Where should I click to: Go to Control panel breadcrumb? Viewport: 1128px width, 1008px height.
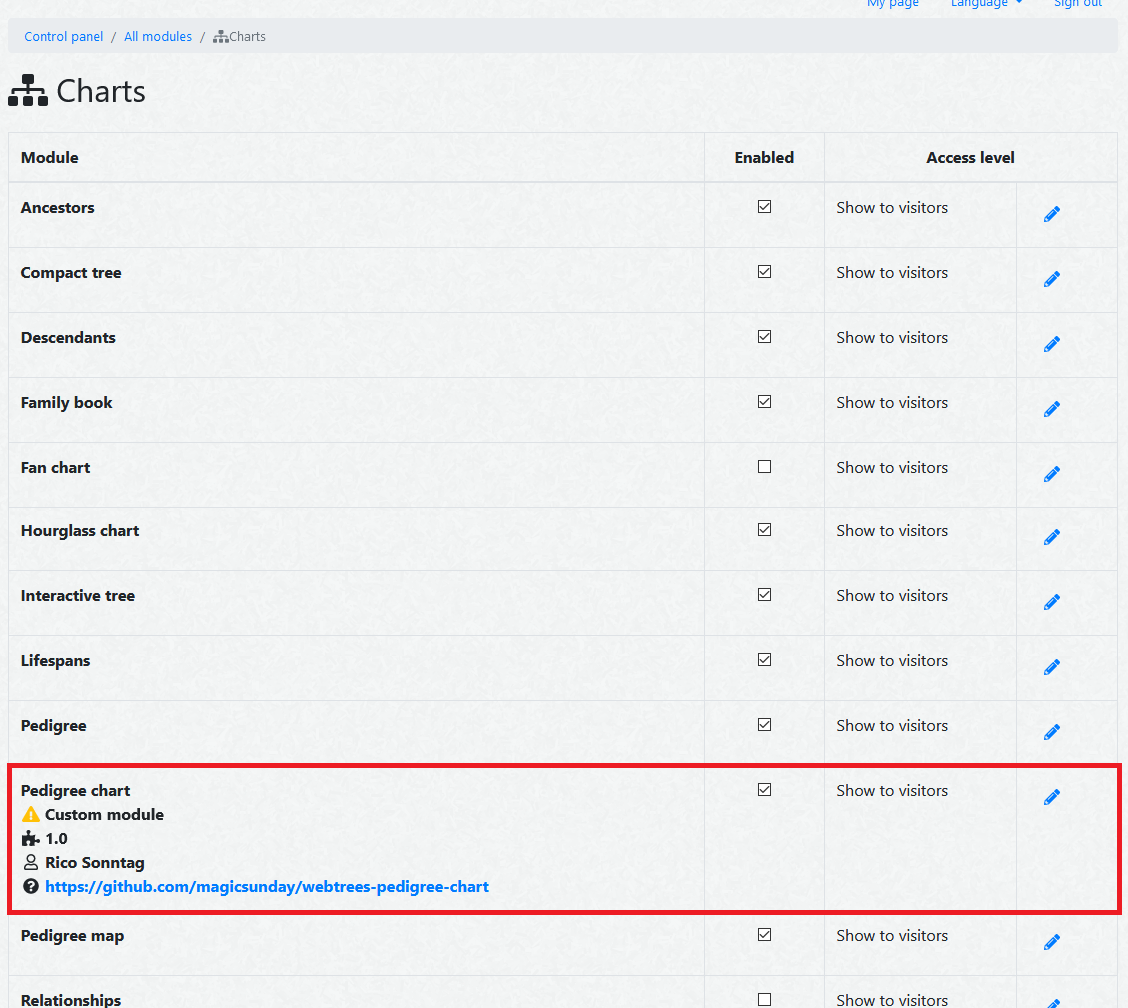[x=63, y=37]
